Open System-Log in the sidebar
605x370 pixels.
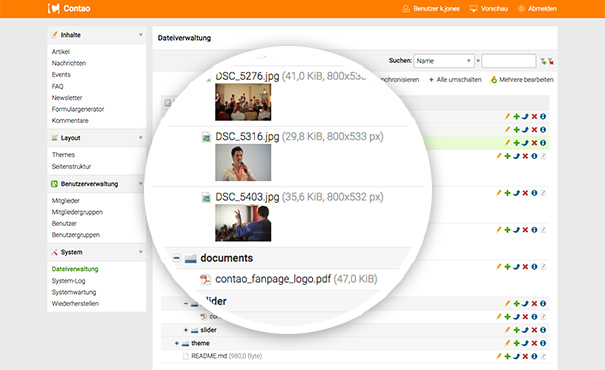pos(68,281)
